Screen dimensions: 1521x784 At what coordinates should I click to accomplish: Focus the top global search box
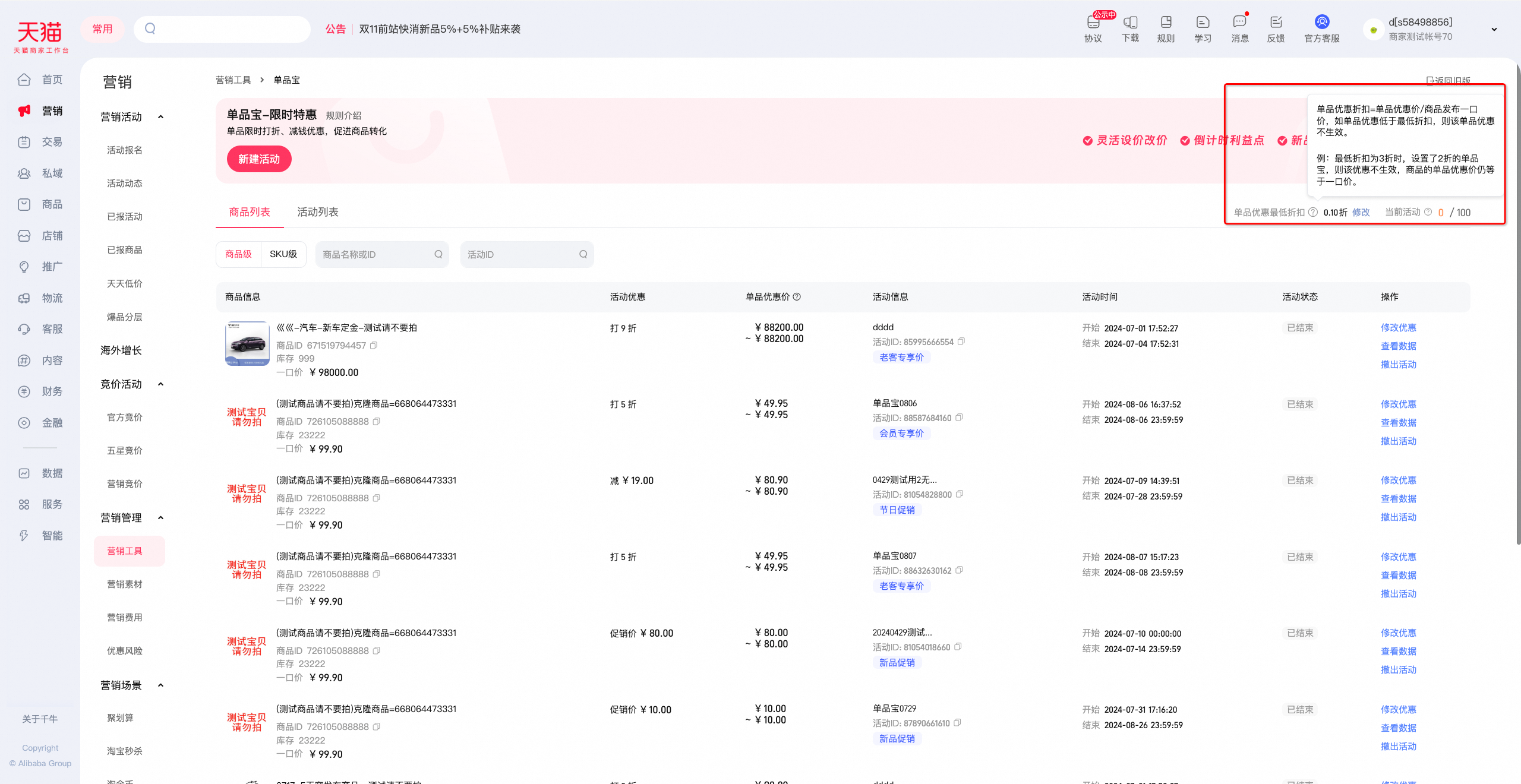click(222, 29)
